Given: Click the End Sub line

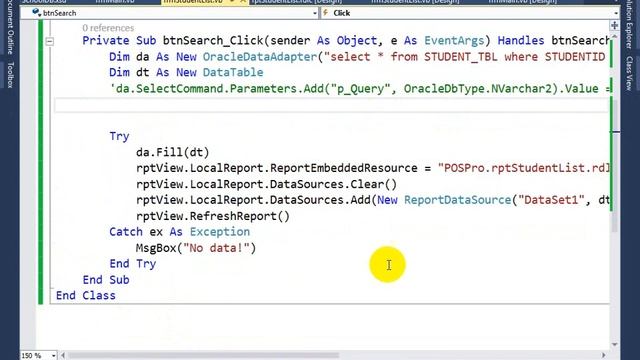Looking at the screenshot, I should 106,280.
